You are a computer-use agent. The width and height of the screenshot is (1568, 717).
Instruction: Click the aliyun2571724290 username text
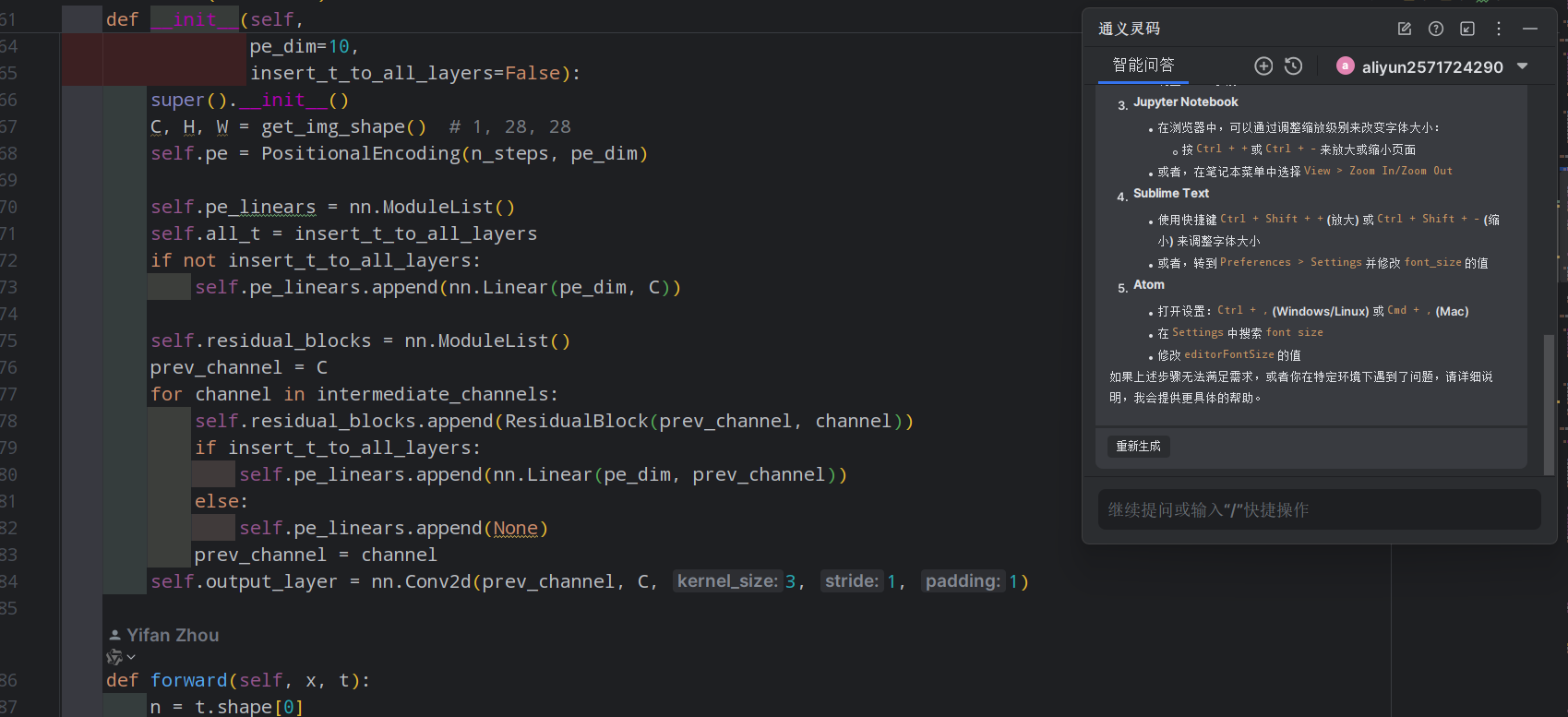[x=1432, y=66]
